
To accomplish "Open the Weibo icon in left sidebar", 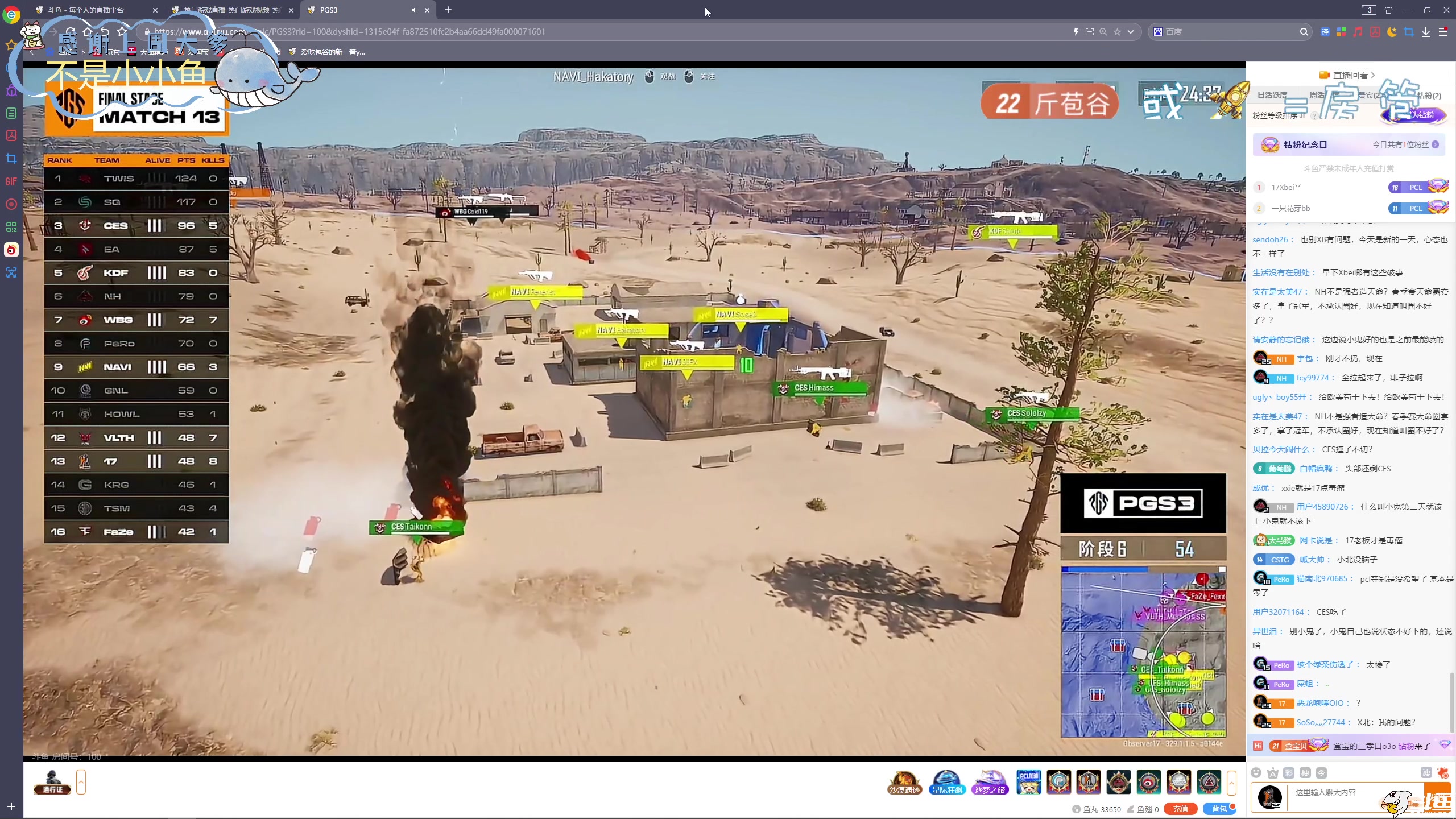I will [x=11, y=250].
